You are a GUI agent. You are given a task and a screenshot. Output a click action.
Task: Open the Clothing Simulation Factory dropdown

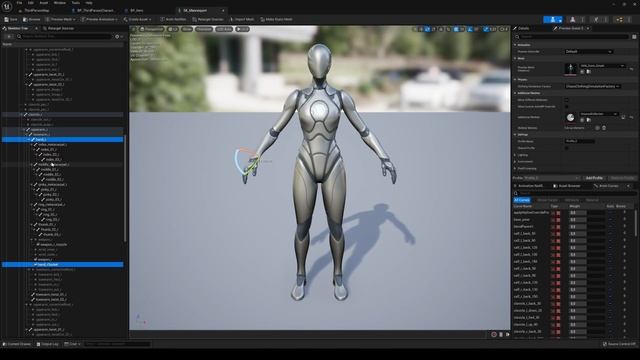tap(593, 86)
